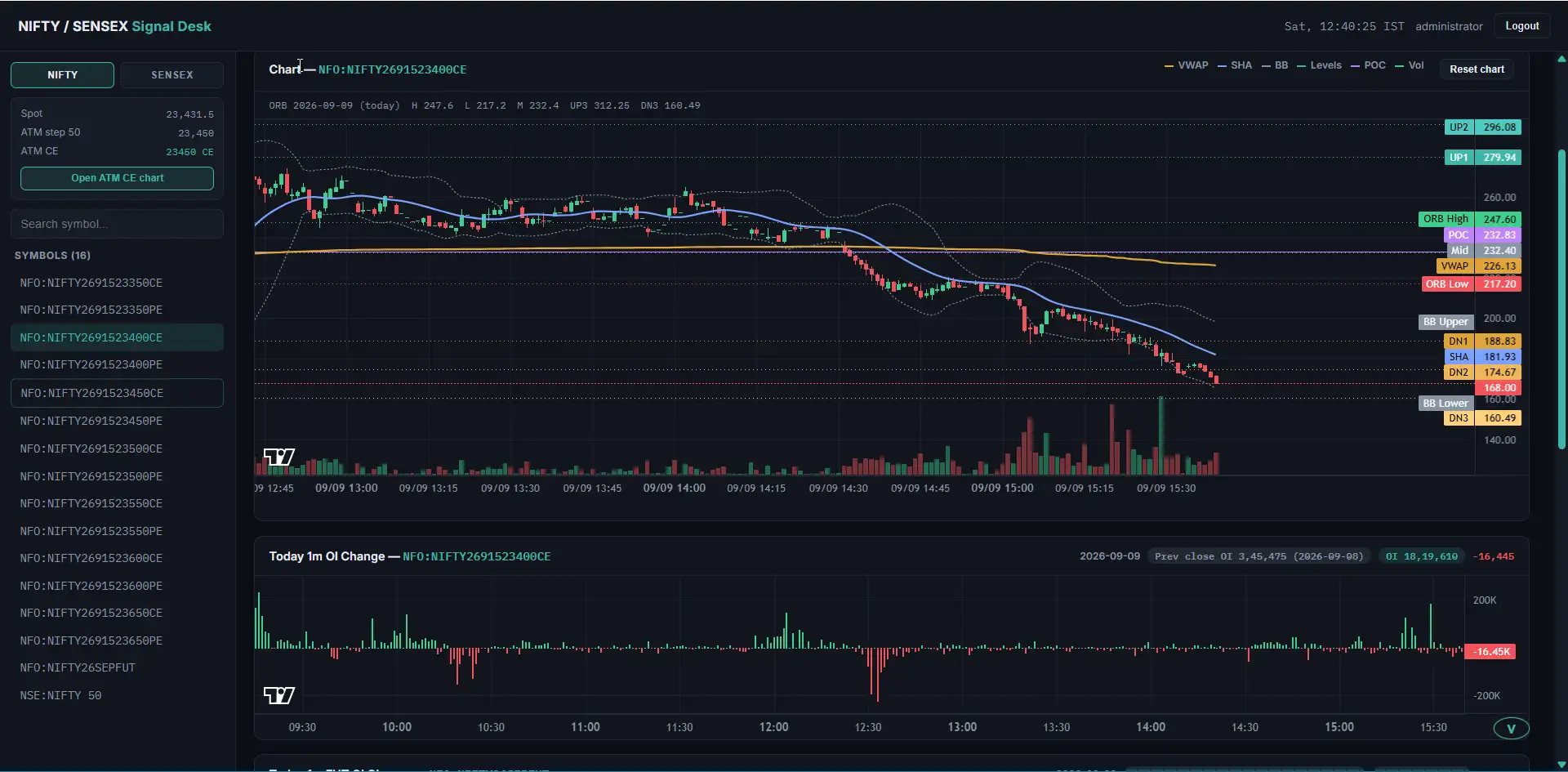Click the Spot value 23,431.5
This screenshot has width=1568, height=772.
point(189,114)
